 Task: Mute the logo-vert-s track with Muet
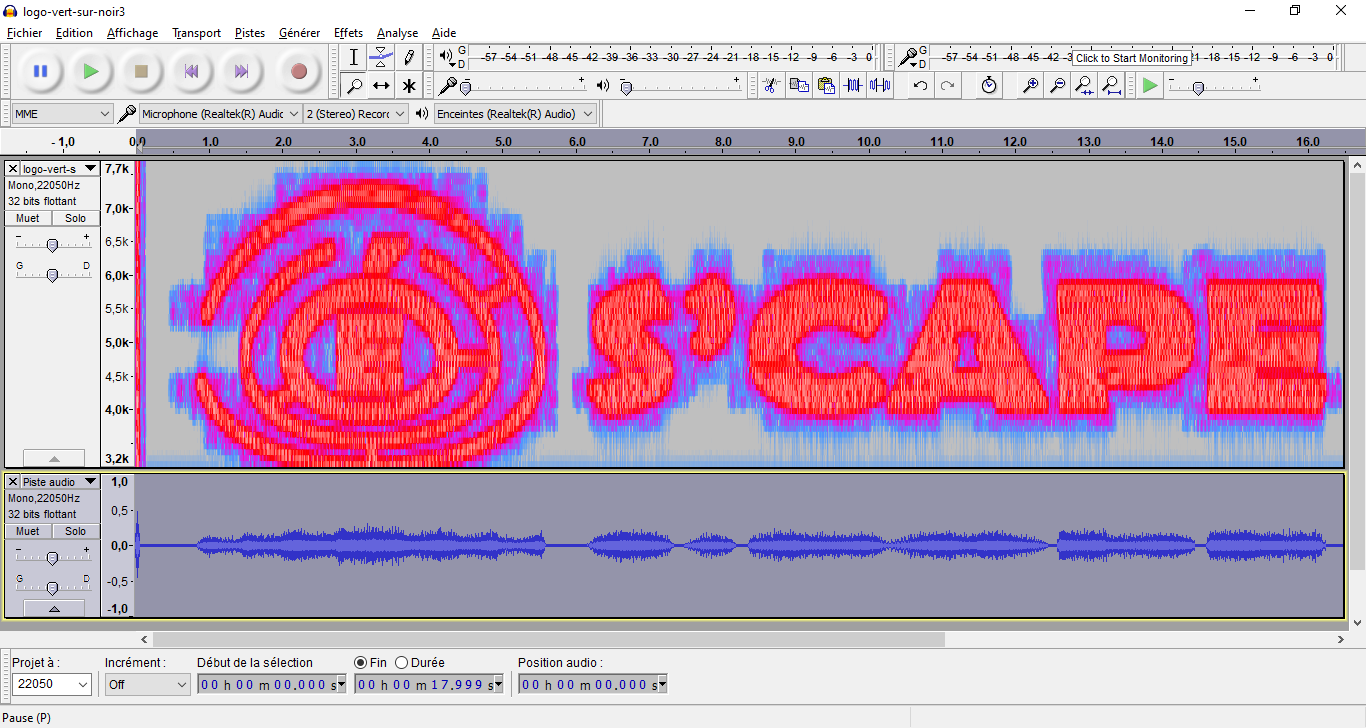[x=28, y=218]
